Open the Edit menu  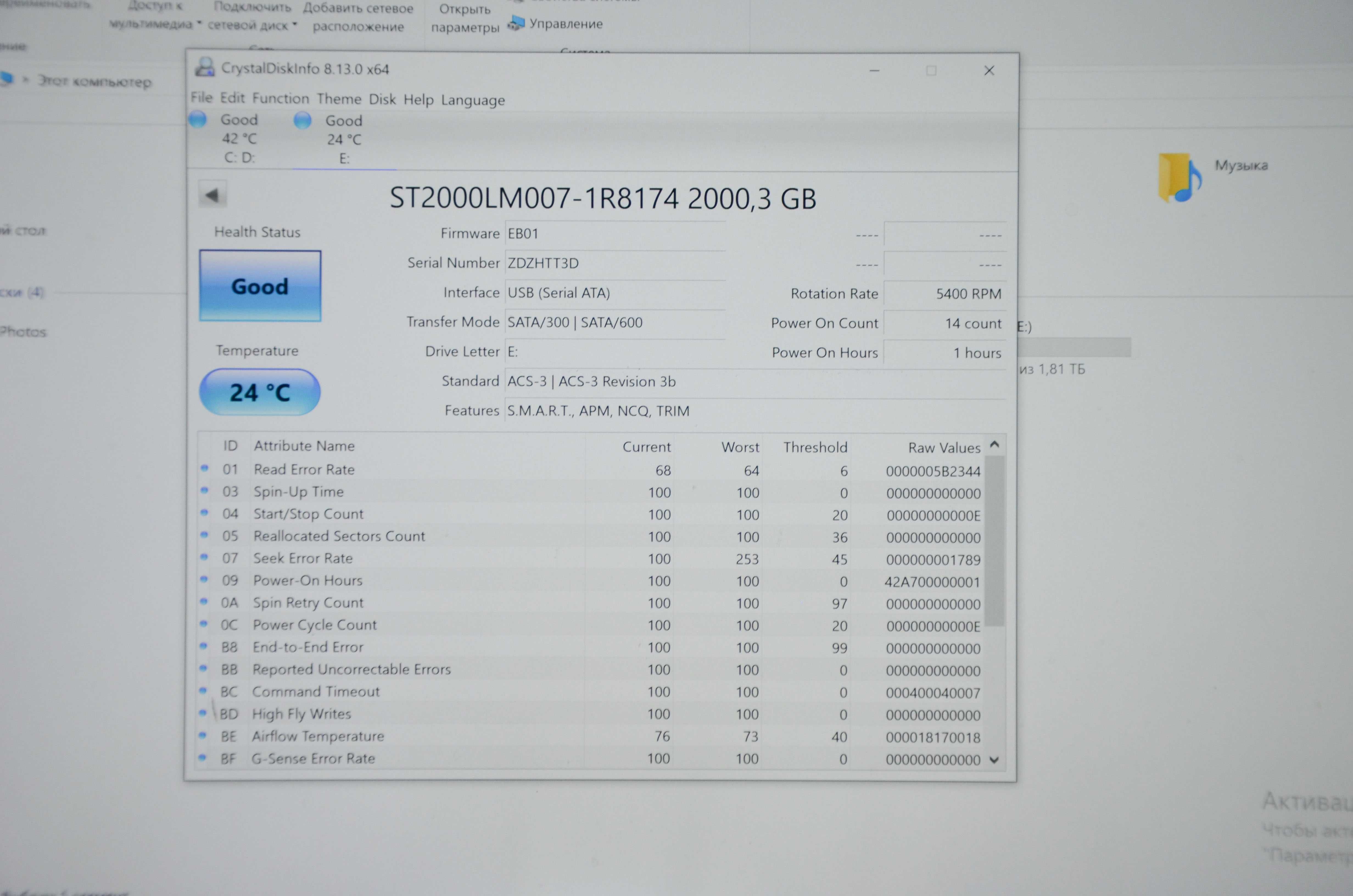pyautogui.click(x=233, y=98)
